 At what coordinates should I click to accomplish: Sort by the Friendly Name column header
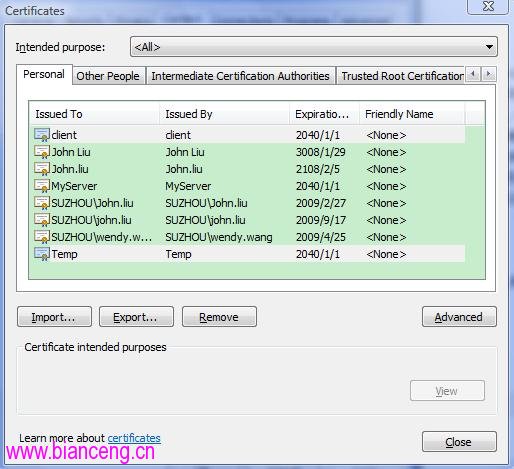pyautogui.click(x=412, y=114)
